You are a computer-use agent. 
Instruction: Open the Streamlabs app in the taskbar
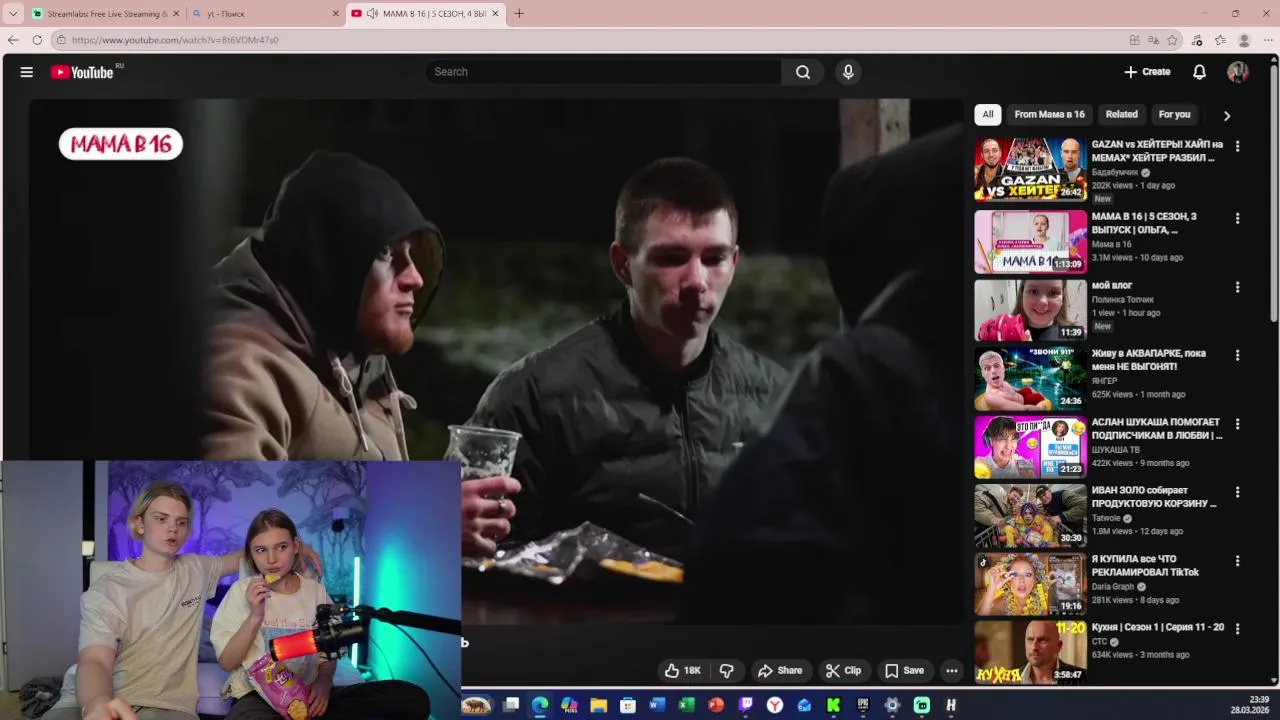click(x=922, y=705)
